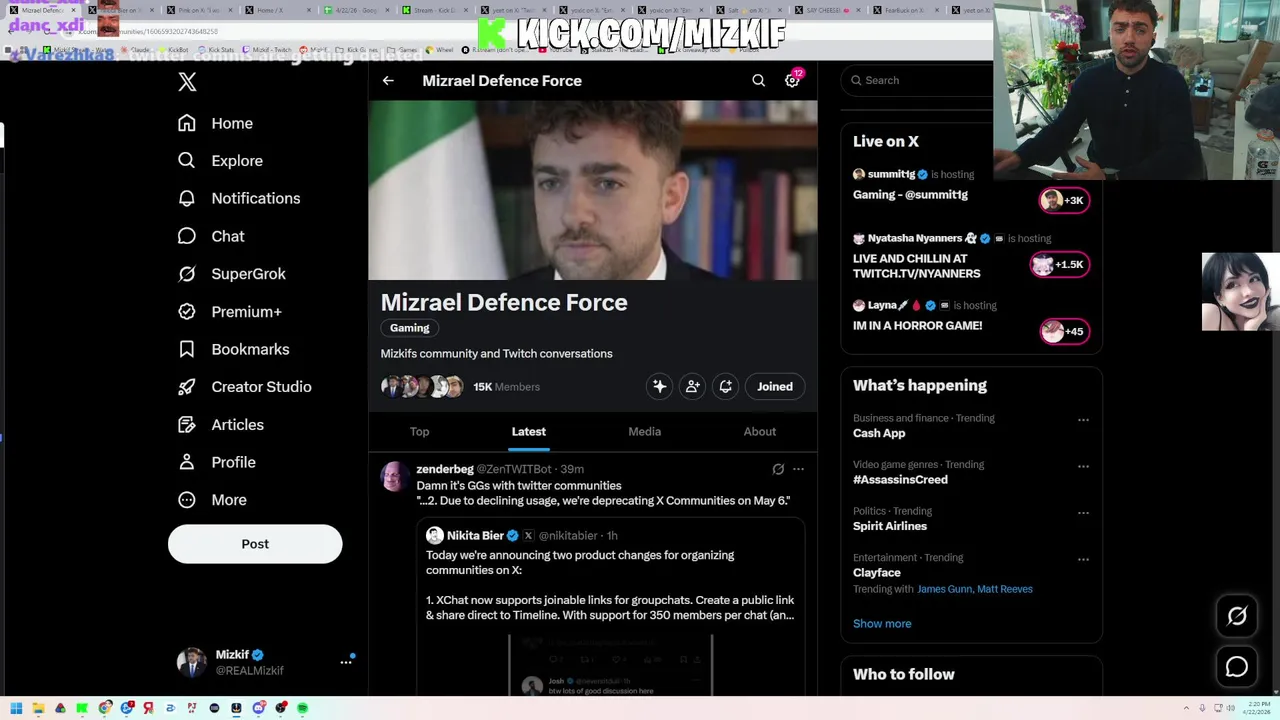Open the Clayface trending topic
1280x720 pixels.
pos(877,573)
